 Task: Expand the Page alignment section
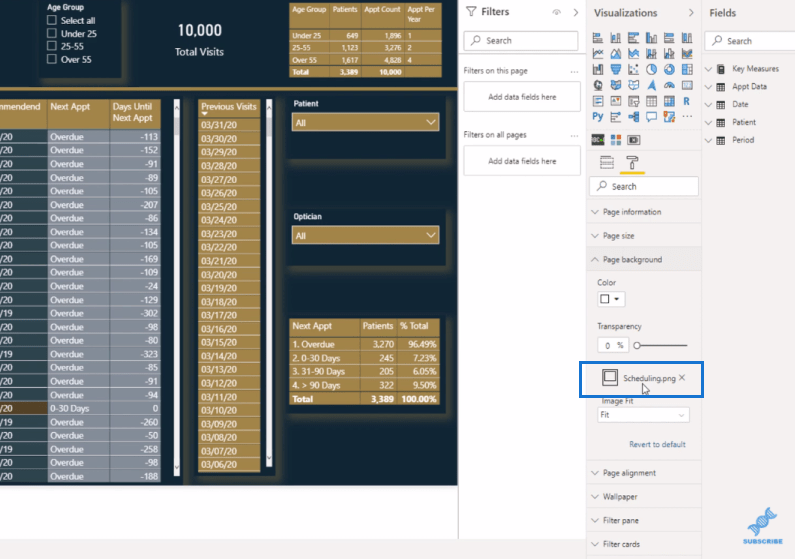pyautogui.click(x=643, y=473)
